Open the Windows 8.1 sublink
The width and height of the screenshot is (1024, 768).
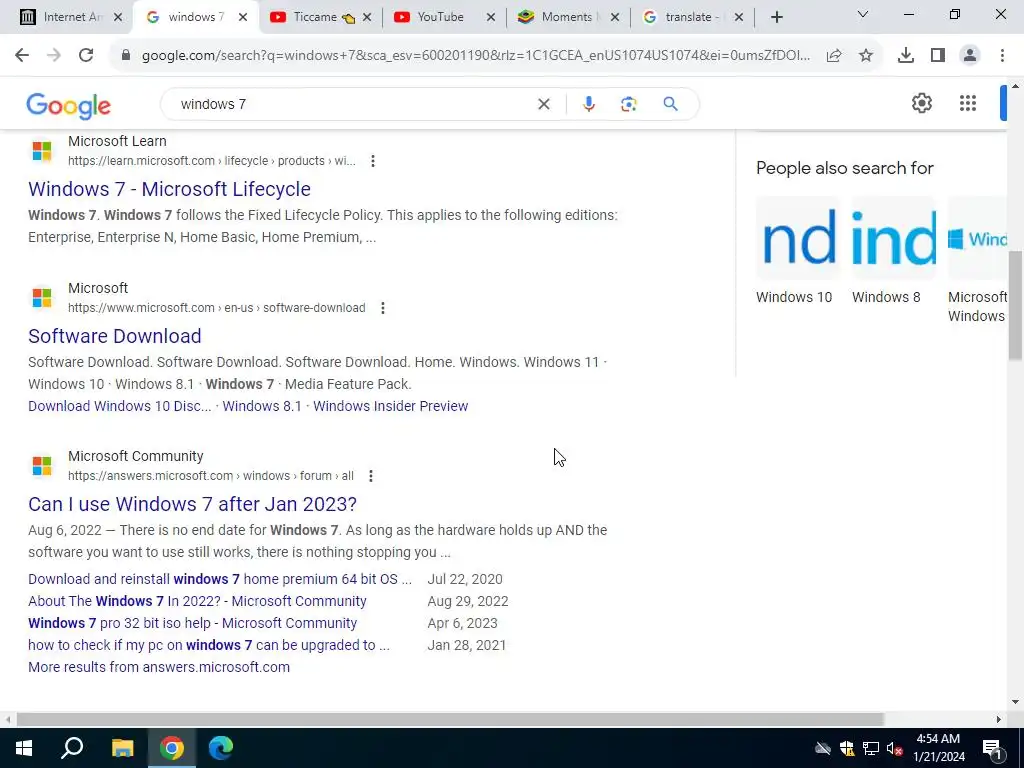[x=262, y=406]
